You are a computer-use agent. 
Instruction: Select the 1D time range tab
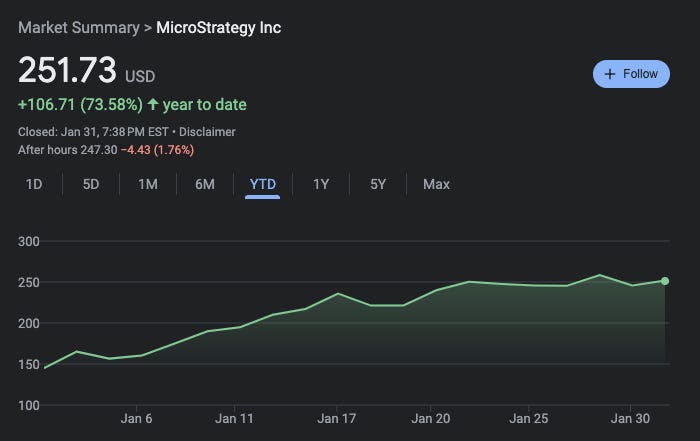[34, 184]
